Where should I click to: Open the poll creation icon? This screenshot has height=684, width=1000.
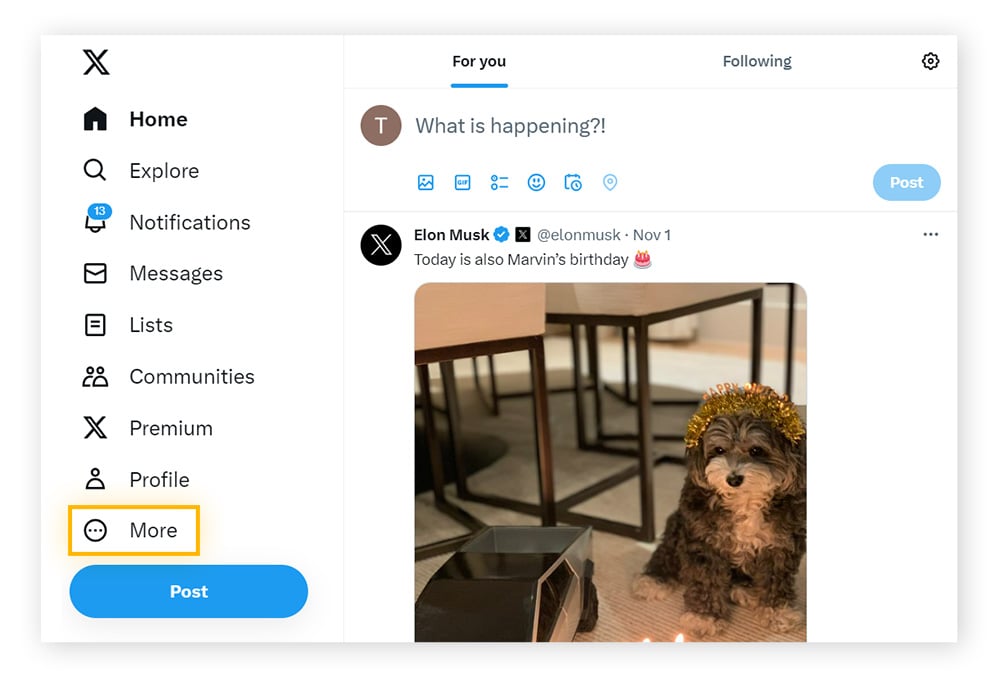(x=499, y=182)
